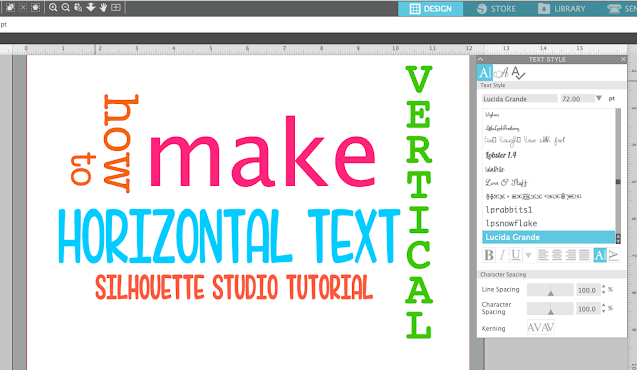Open the underline style dropdown arrow
Screen dimensions: 637x370
pyautogui.click(x=528, y=255)
